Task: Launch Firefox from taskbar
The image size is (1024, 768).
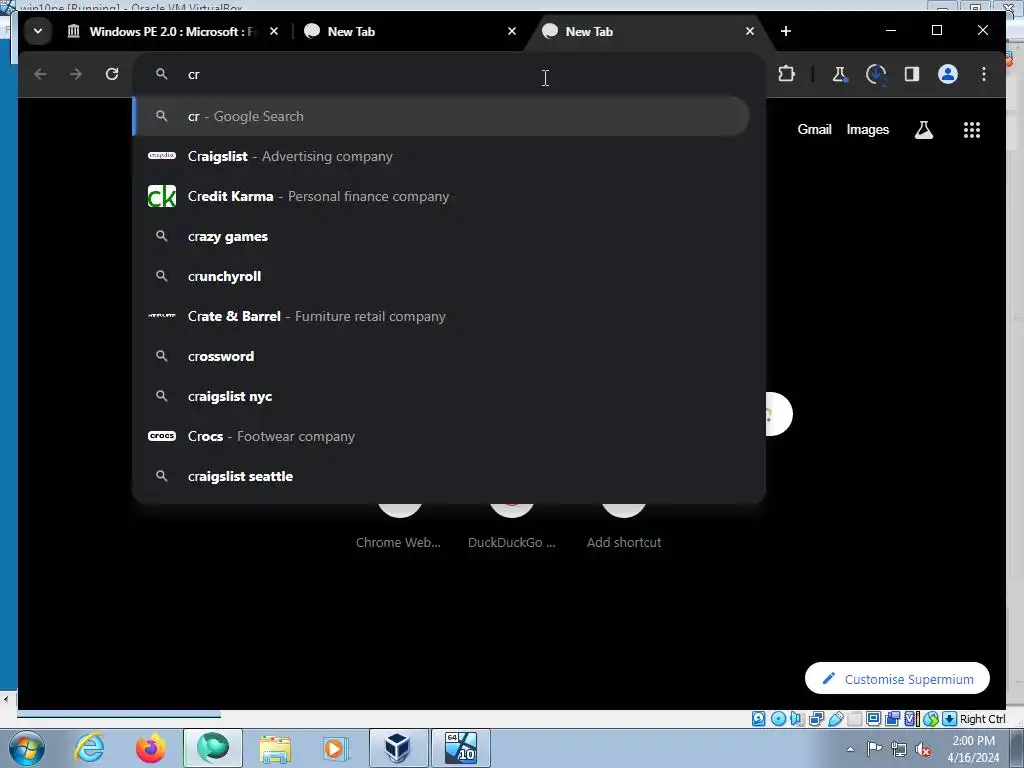Action: 150,748
